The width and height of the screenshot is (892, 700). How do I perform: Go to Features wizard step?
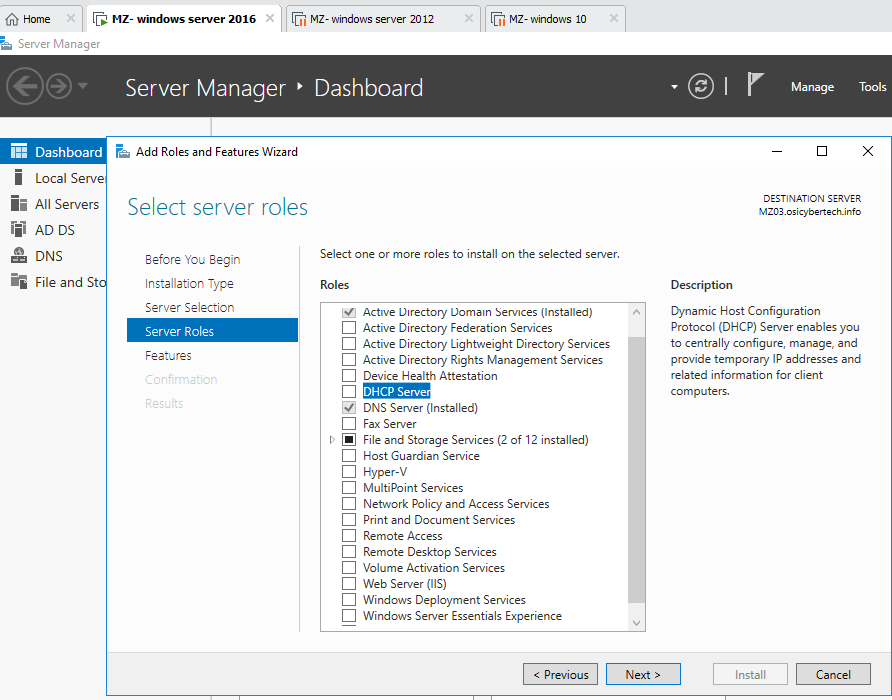168,355
